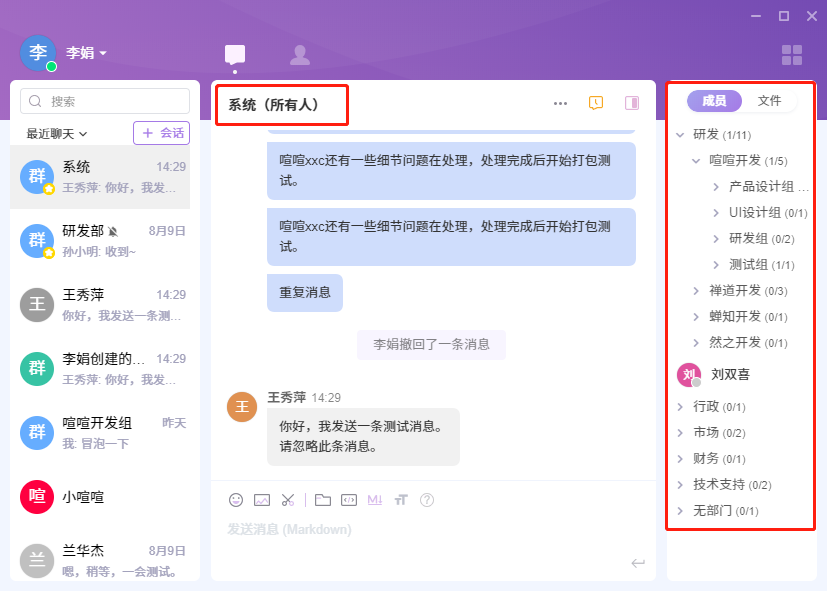Open the 最近聊天 filter dropdown
The image size is (827, 591).
[57, 133]
